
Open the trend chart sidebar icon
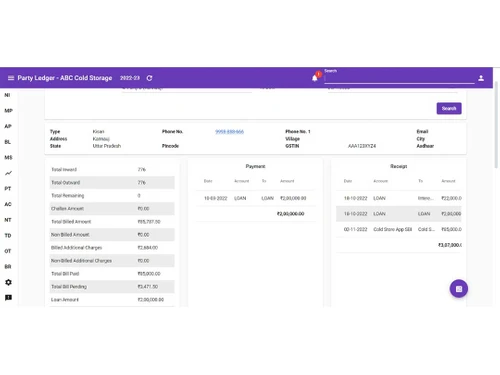coord(8,173)
